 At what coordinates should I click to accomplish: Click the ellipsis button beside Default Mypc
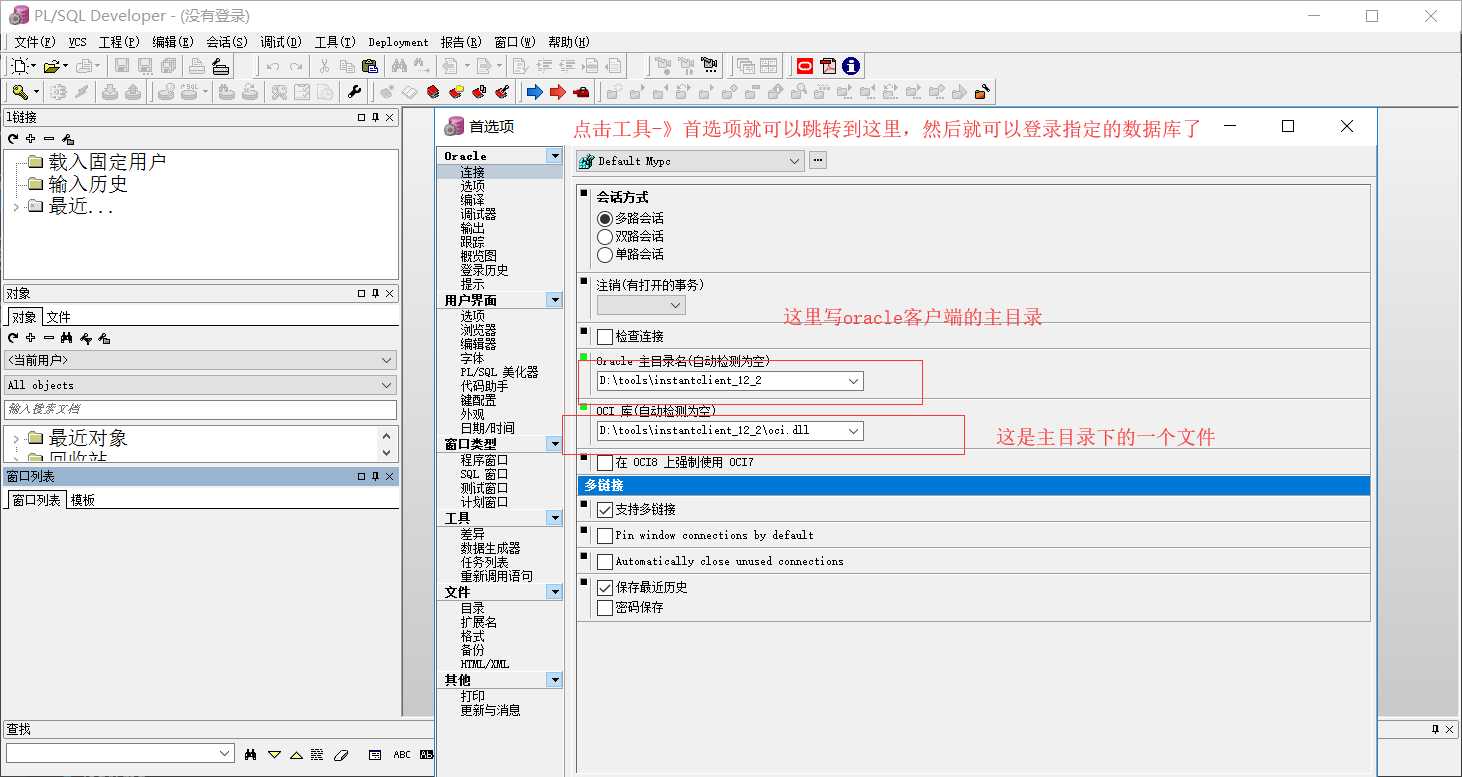[817, 160]
